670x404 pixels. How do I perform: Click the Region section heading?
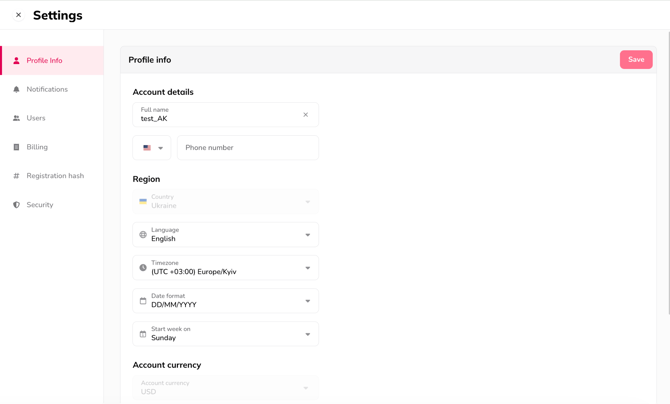[x=146, y=179]
